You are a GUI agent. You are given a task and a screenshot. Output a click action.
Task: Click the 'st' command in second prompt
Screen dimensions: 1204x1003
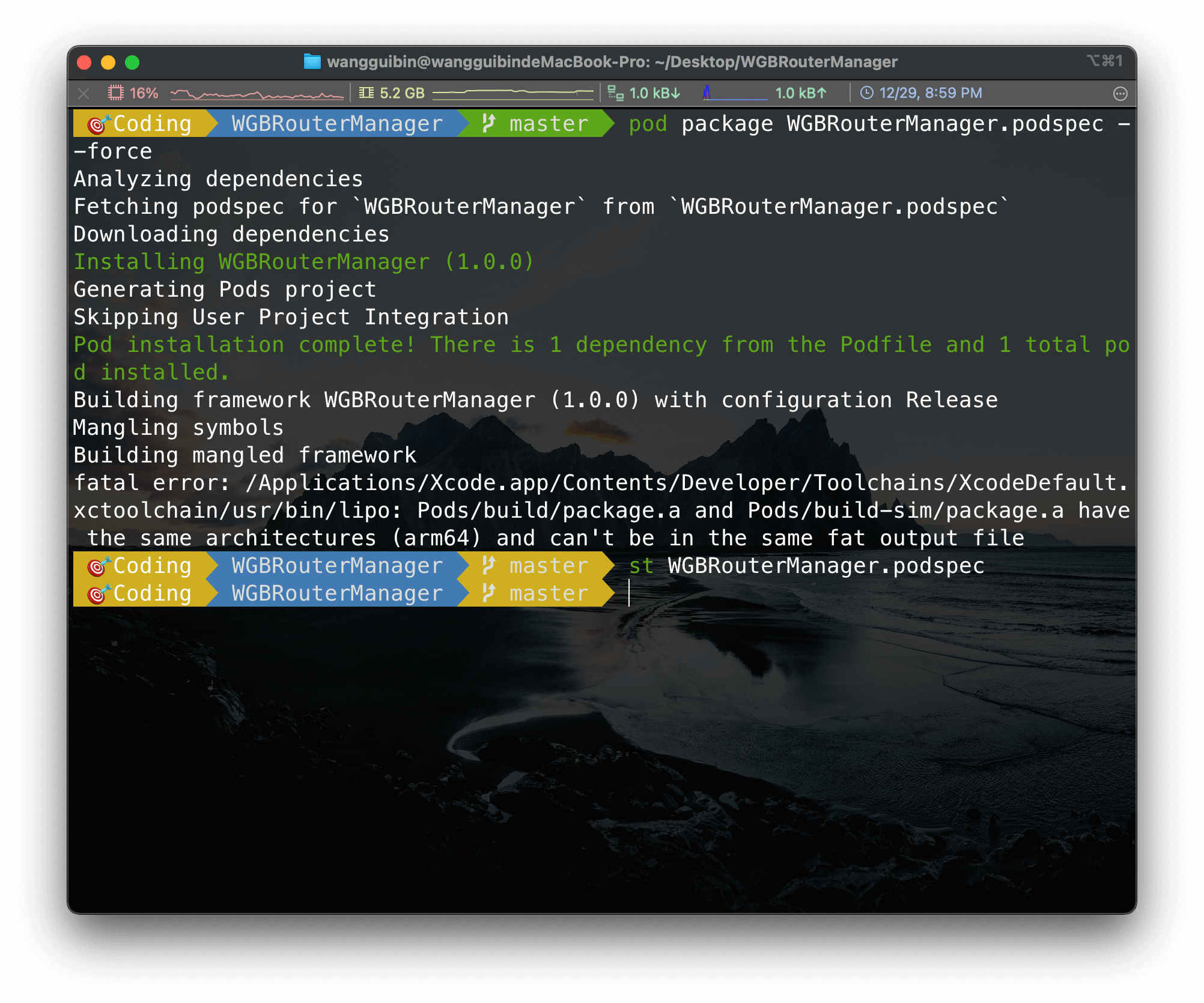[641, 566]
